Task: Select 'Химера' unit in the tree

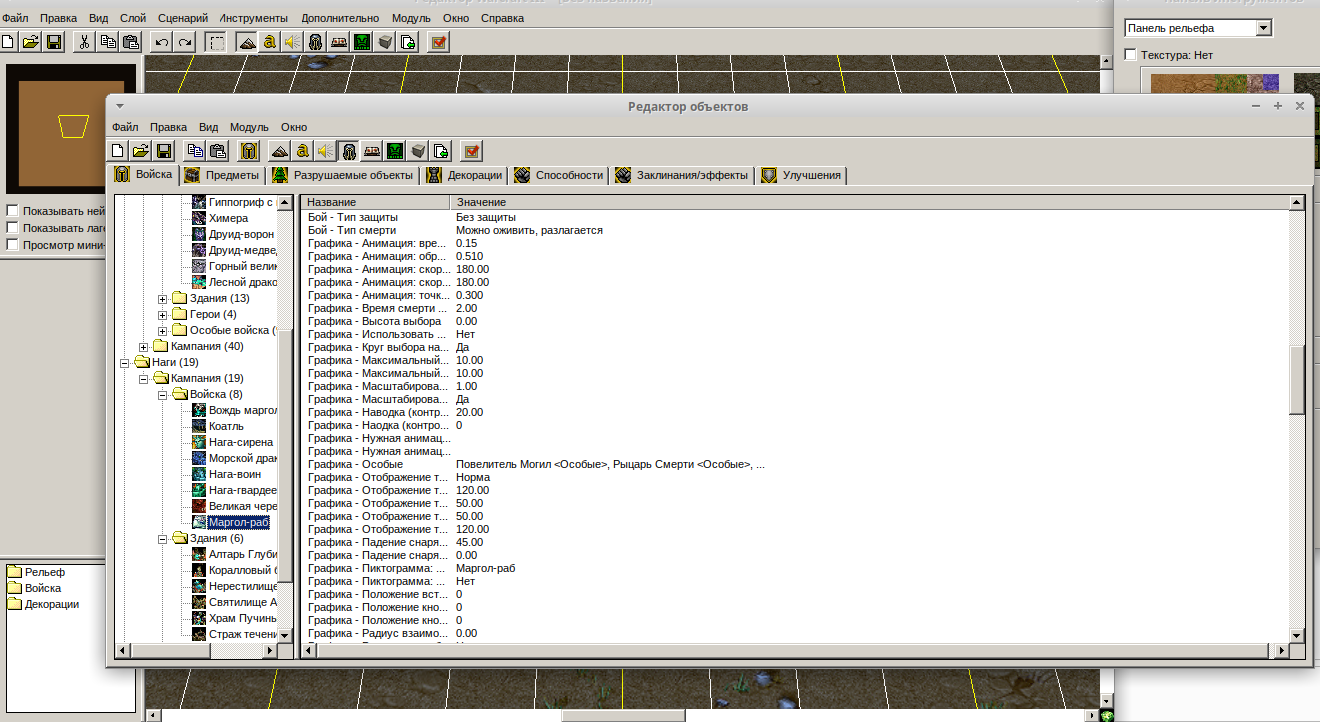Action: coord(228,219)
